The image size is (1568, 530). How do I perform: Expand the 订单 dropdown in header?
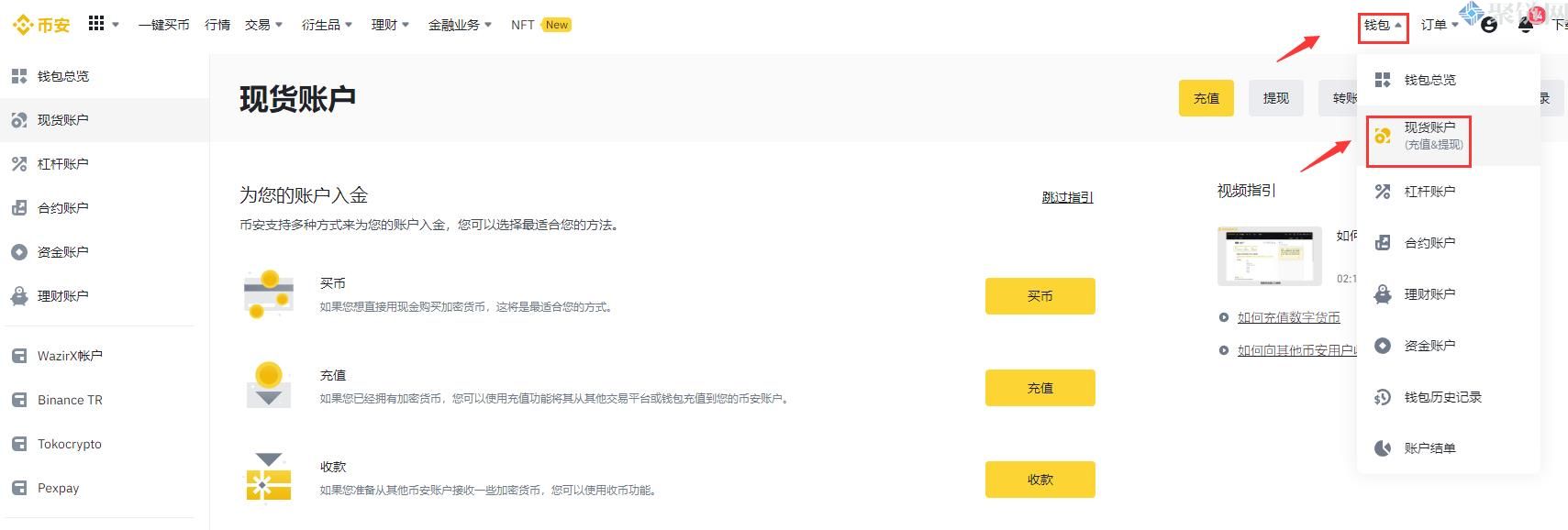pos(1440,25)
